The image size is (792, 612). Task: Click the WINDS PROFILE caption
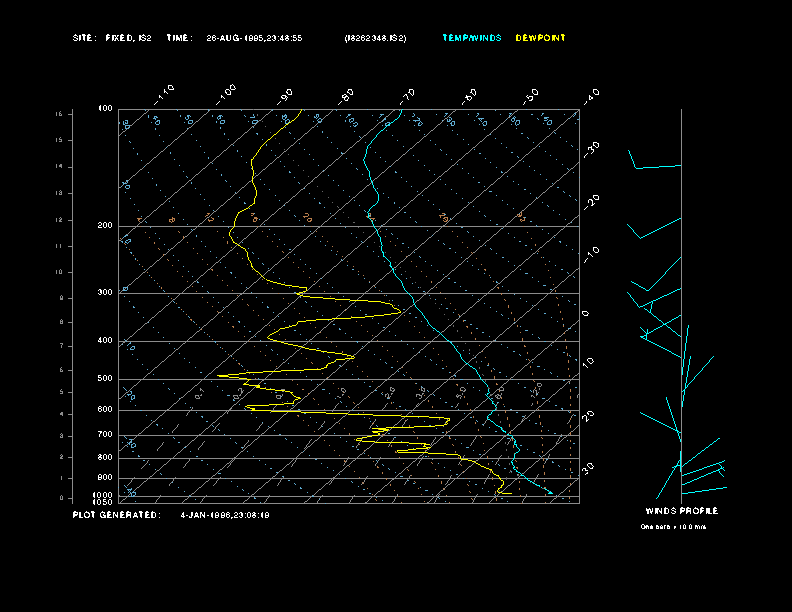pyautogui.click(x=682, y=511)
